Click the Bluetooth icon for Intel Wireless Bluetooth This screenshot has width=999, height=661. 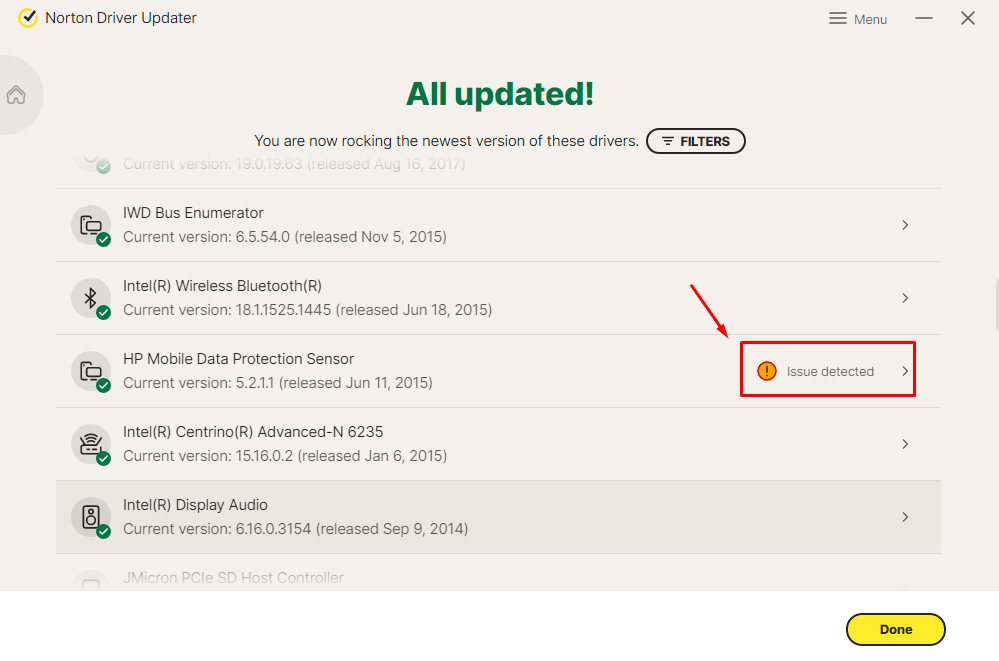[91, 298]
